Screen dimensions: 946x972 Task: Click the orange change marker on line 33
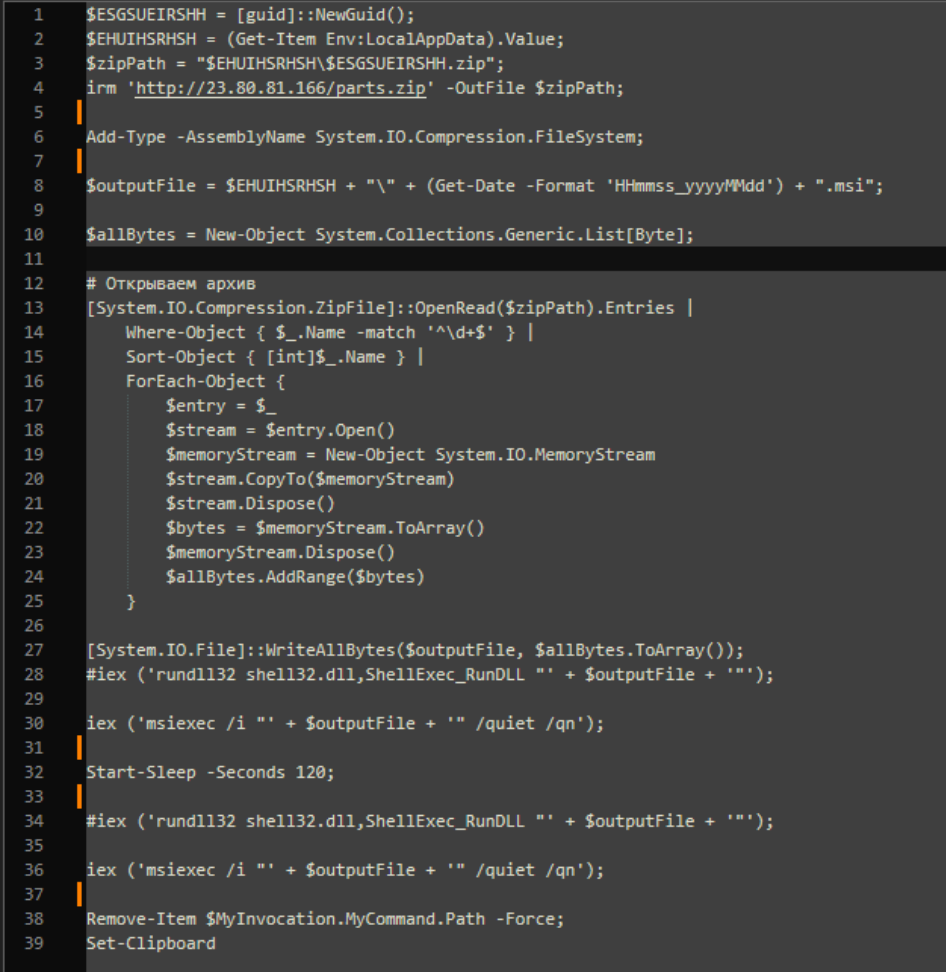[x=79, y=797]
